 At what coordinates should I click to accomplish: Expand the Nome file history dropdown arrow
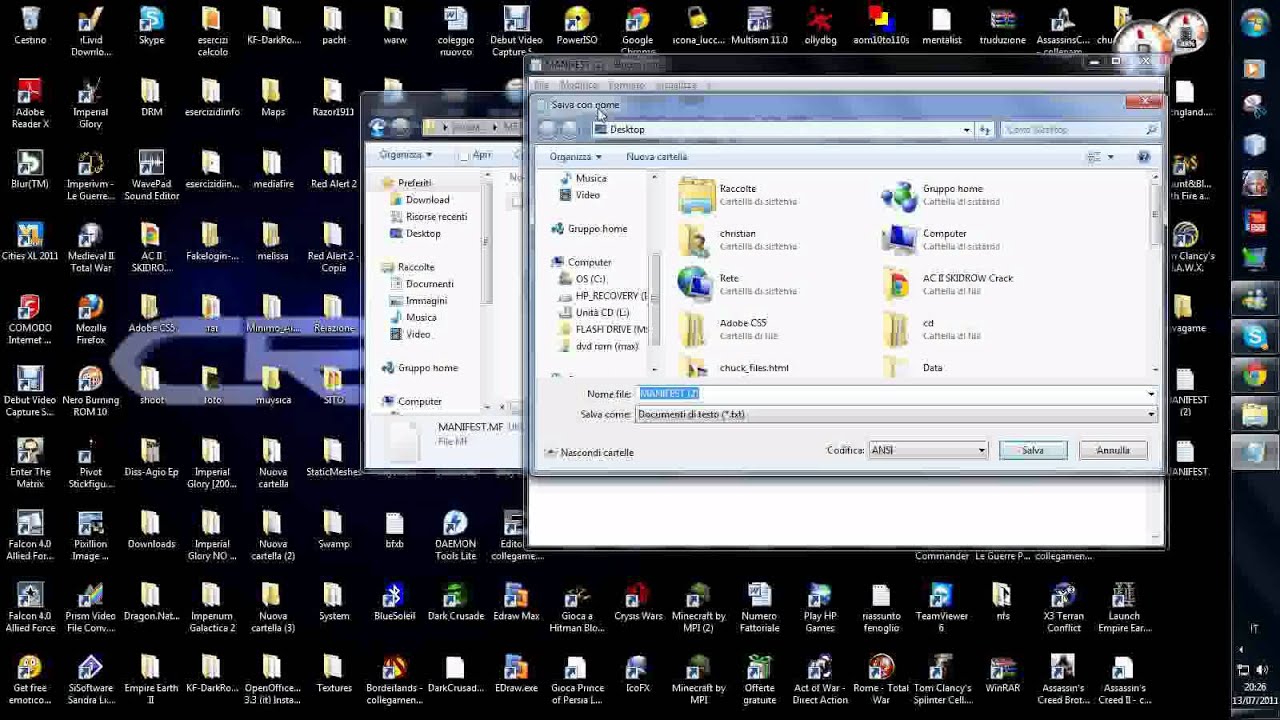[x=1150, y=394]
